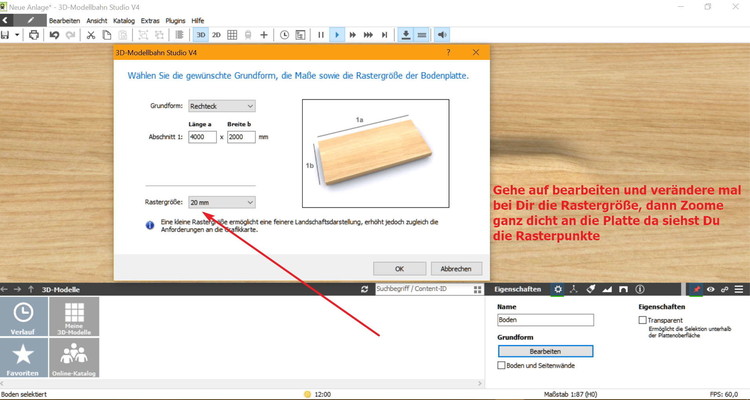The height and width of the screenshot is (400, 750).
Task: Pause the simulation
Action: pyautogui.click(x=321, y=35)
